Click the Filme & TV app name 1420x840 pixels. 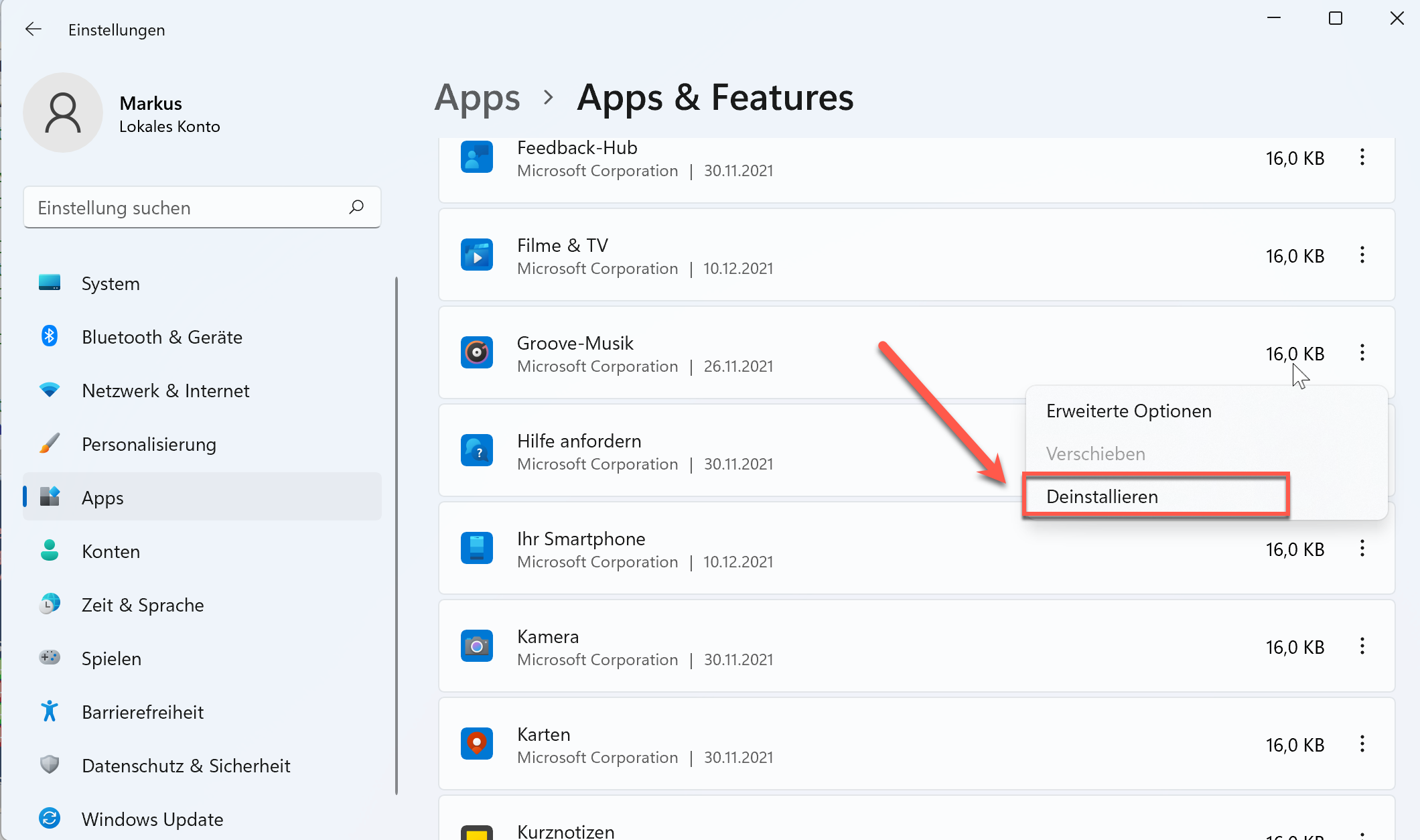pos(563,245)
